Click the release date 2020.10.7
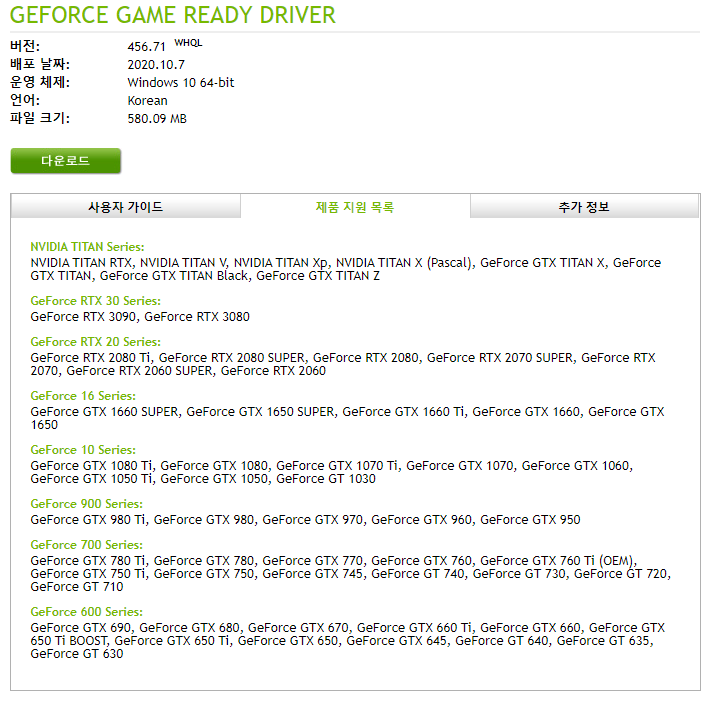Screen dimensions: 719x703 [156, 65]
